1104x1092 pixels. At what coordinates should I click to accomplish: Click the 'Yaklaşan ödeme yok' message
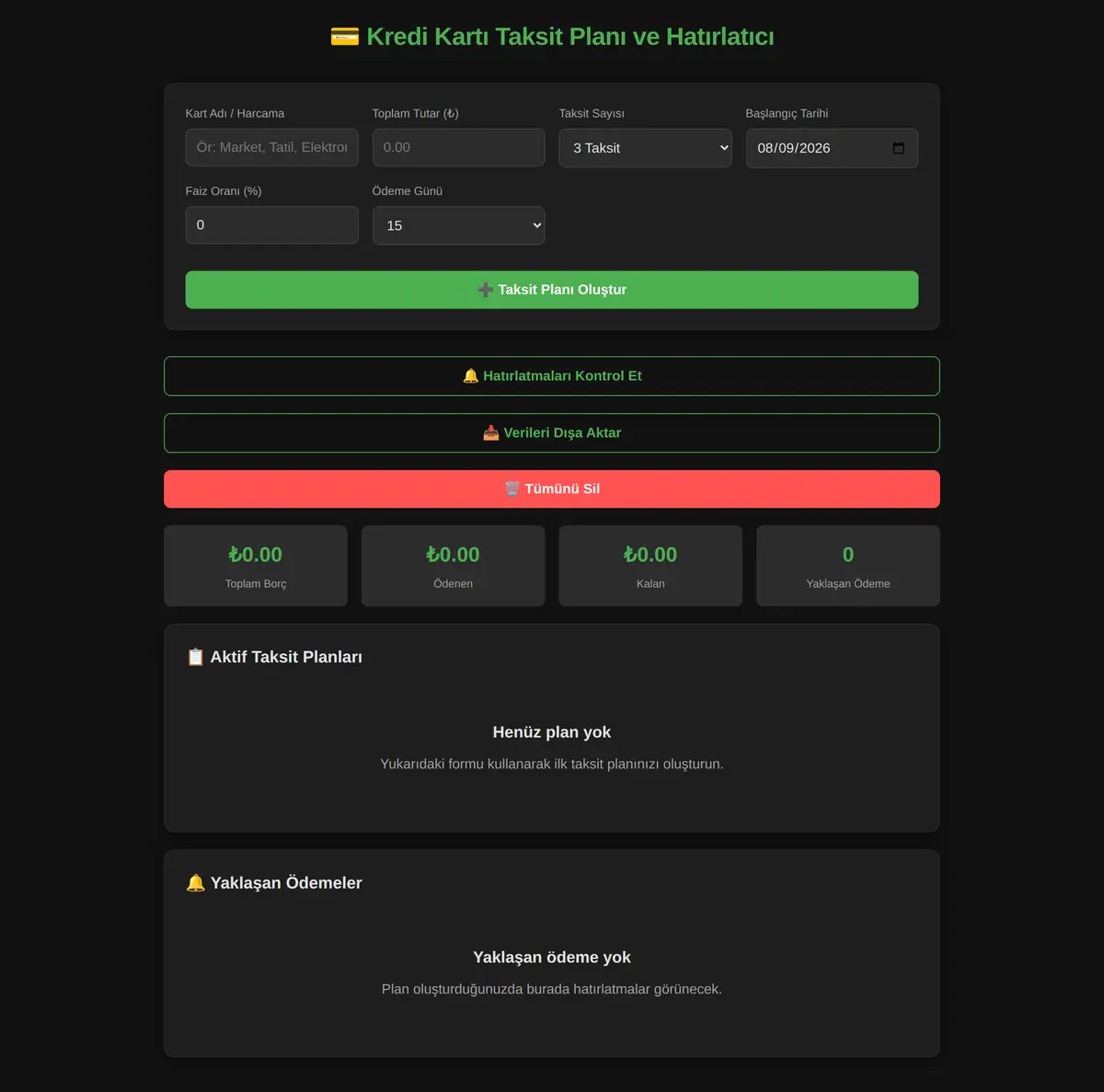click(x=552, y=958)
